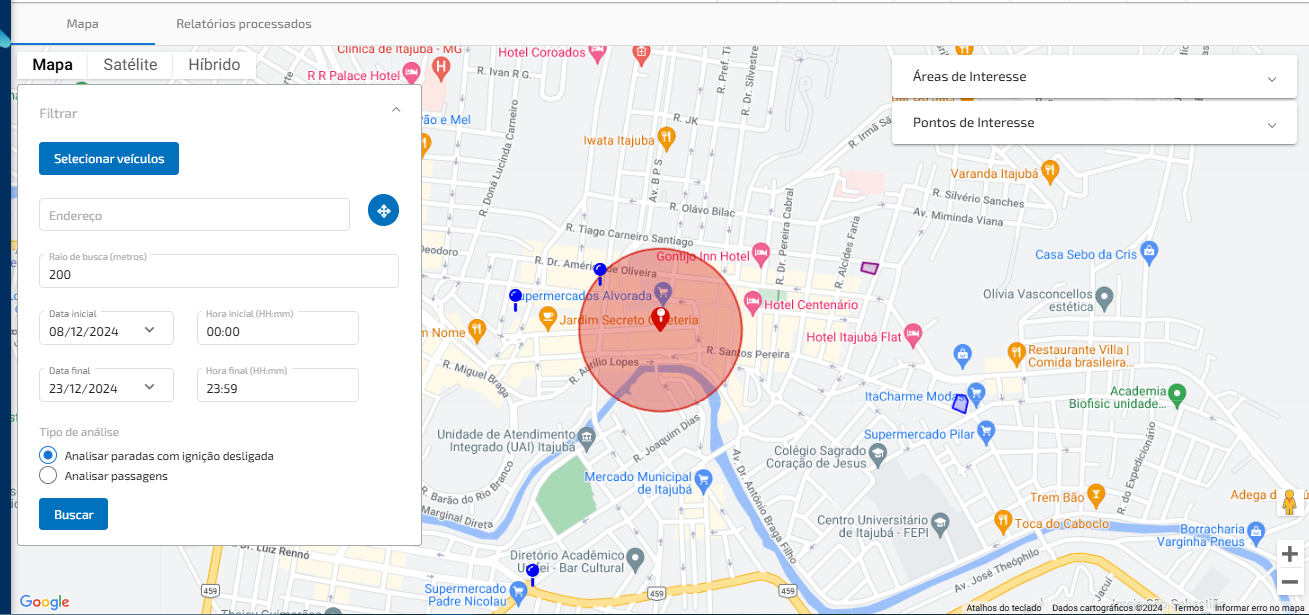
Task: Click the Endereço input field
Action: (x=194, y=214)
